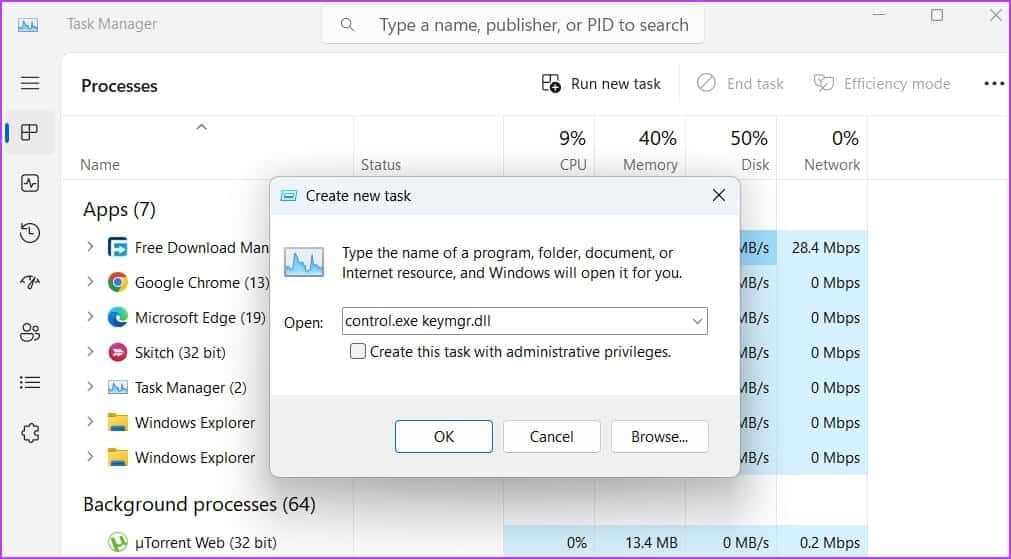The height and width of the screenshot is (559, 1011).
Task: Open the Users sidebar icon
Action: (x=30, y=333)
